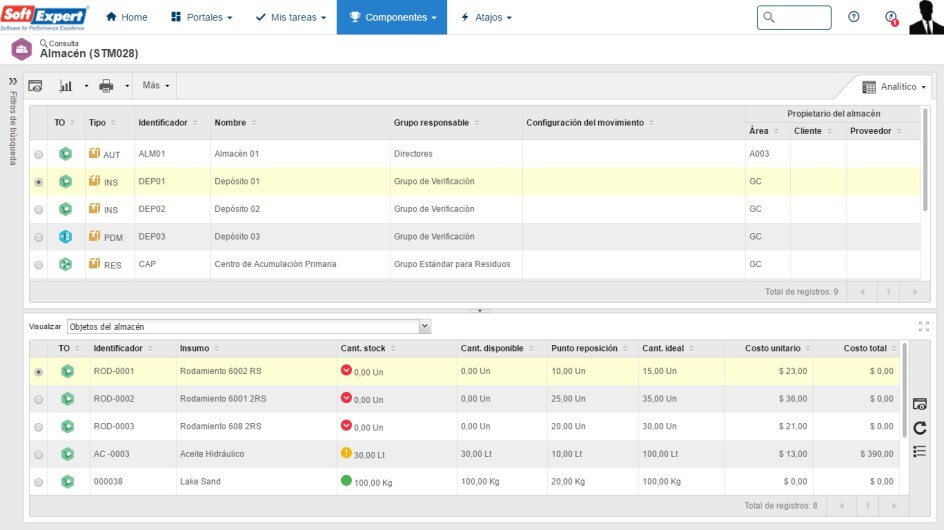Select radio button for ROD-0002 item
Screen dimensions: 944x530
(x=39, y=399)
